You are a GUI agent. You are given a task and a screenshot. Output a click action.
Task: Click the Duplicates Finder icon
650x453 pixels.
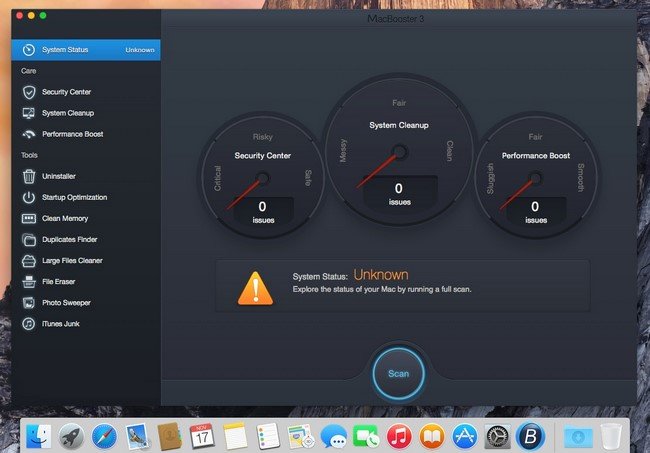tap(29, 240)
